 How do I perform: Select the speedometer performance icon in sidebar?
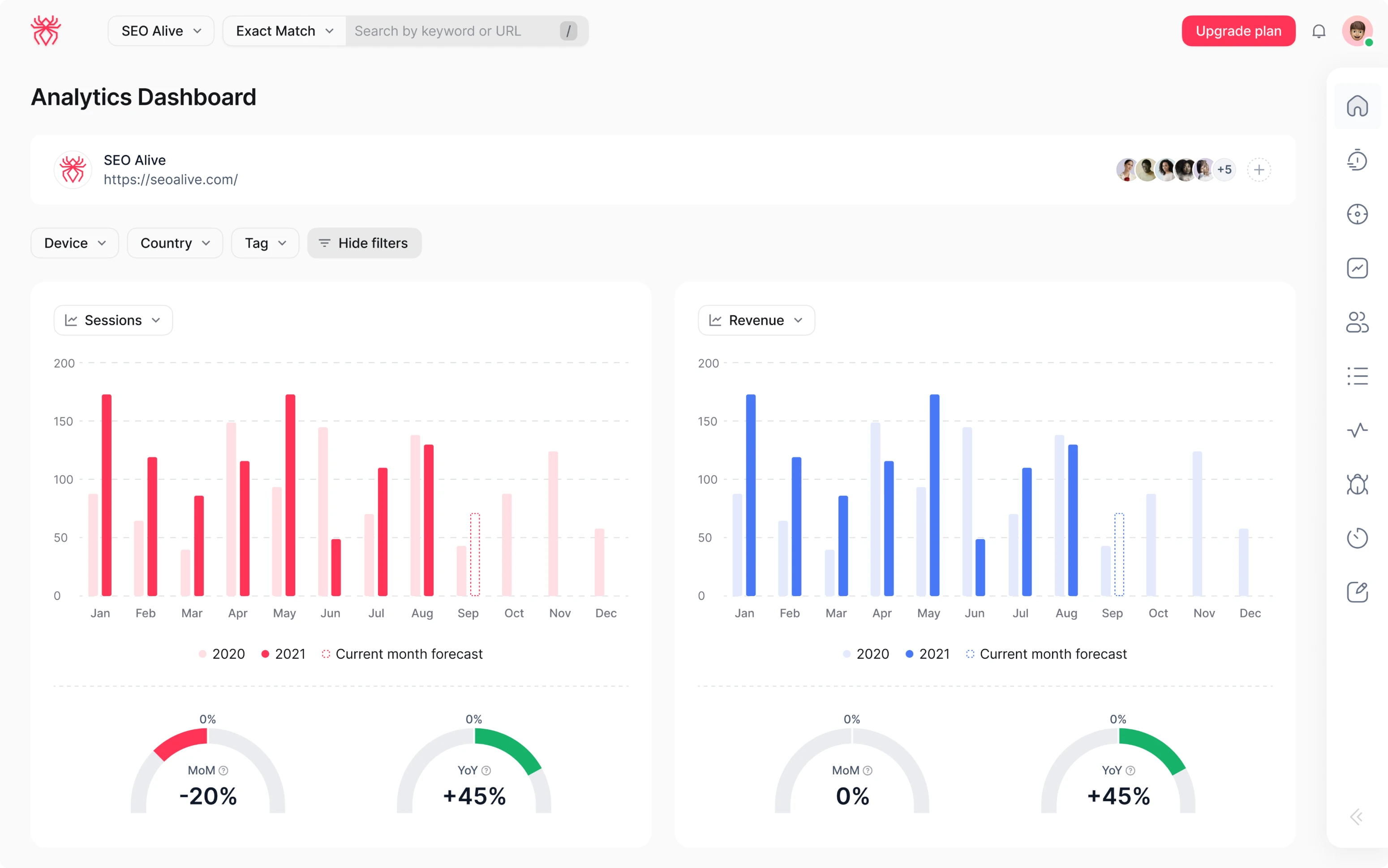click(x=1358, y=159)
